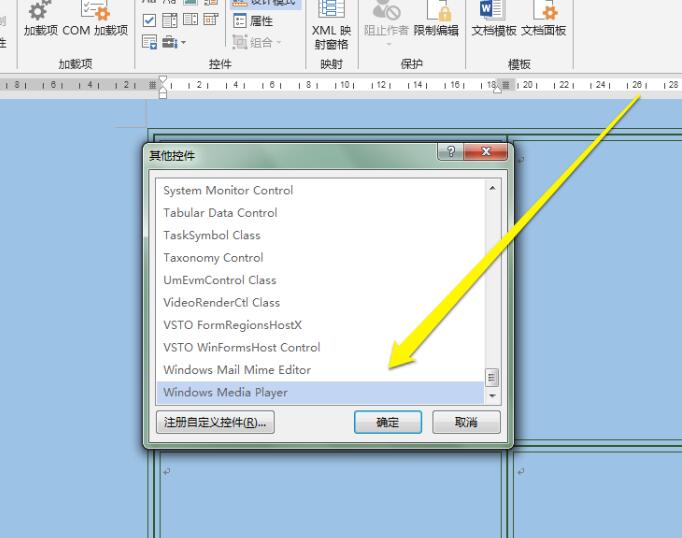The width and height of the screenshot is (682, 538).
Task: Open control 属性 properties
Action: pyautogui.click(x=253, y=20)
